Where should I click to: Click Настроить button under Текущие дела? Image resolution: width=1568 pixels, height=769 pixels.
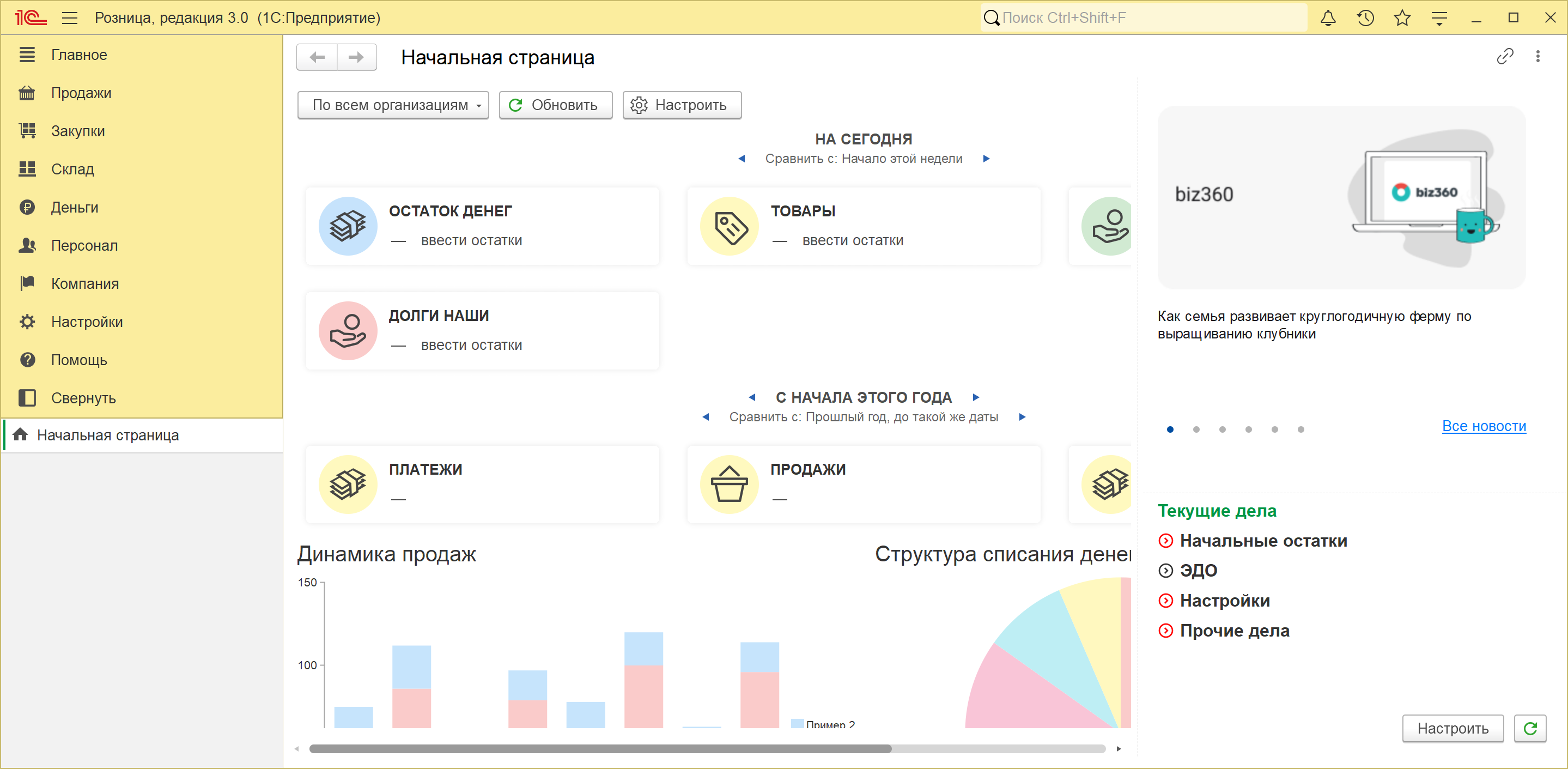coord(1452,728)
